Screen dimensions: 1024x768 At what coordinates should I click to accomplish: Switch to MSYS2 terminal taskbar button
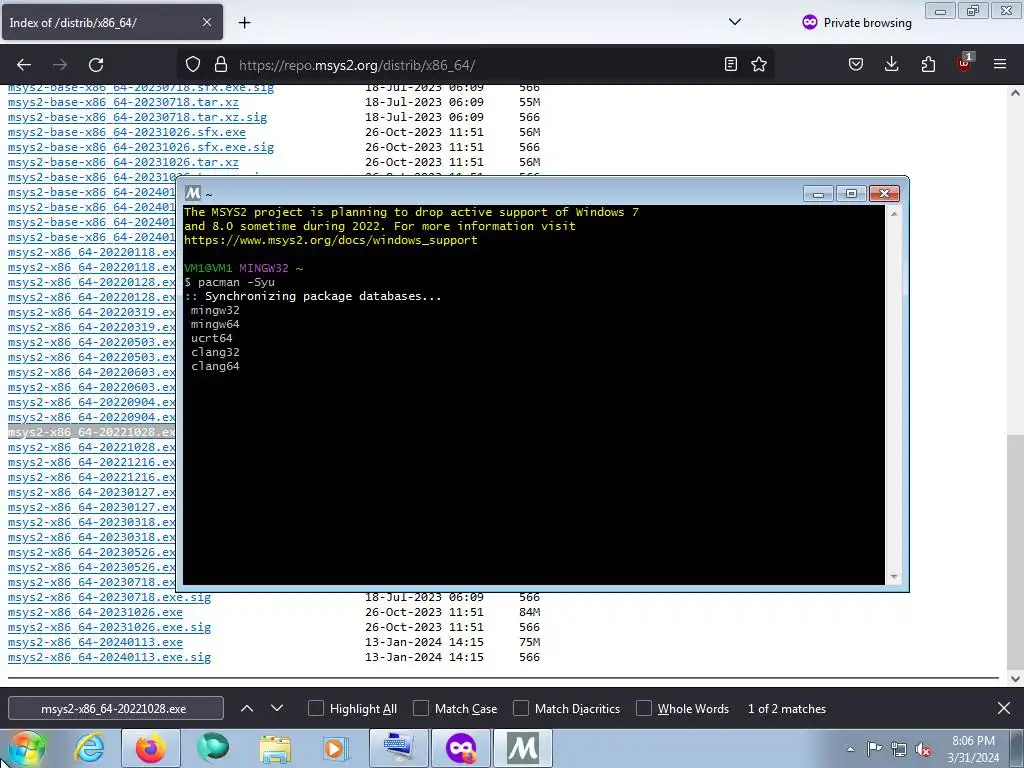click(523, 748)
